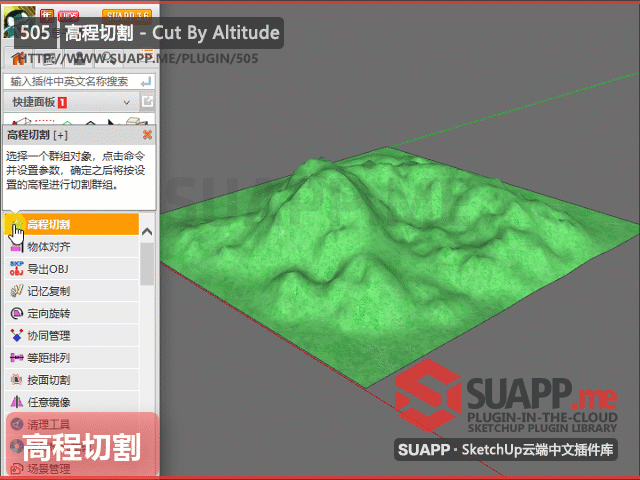Pop out the quick panel window
640x480 pixels.
tap(147, 101)
